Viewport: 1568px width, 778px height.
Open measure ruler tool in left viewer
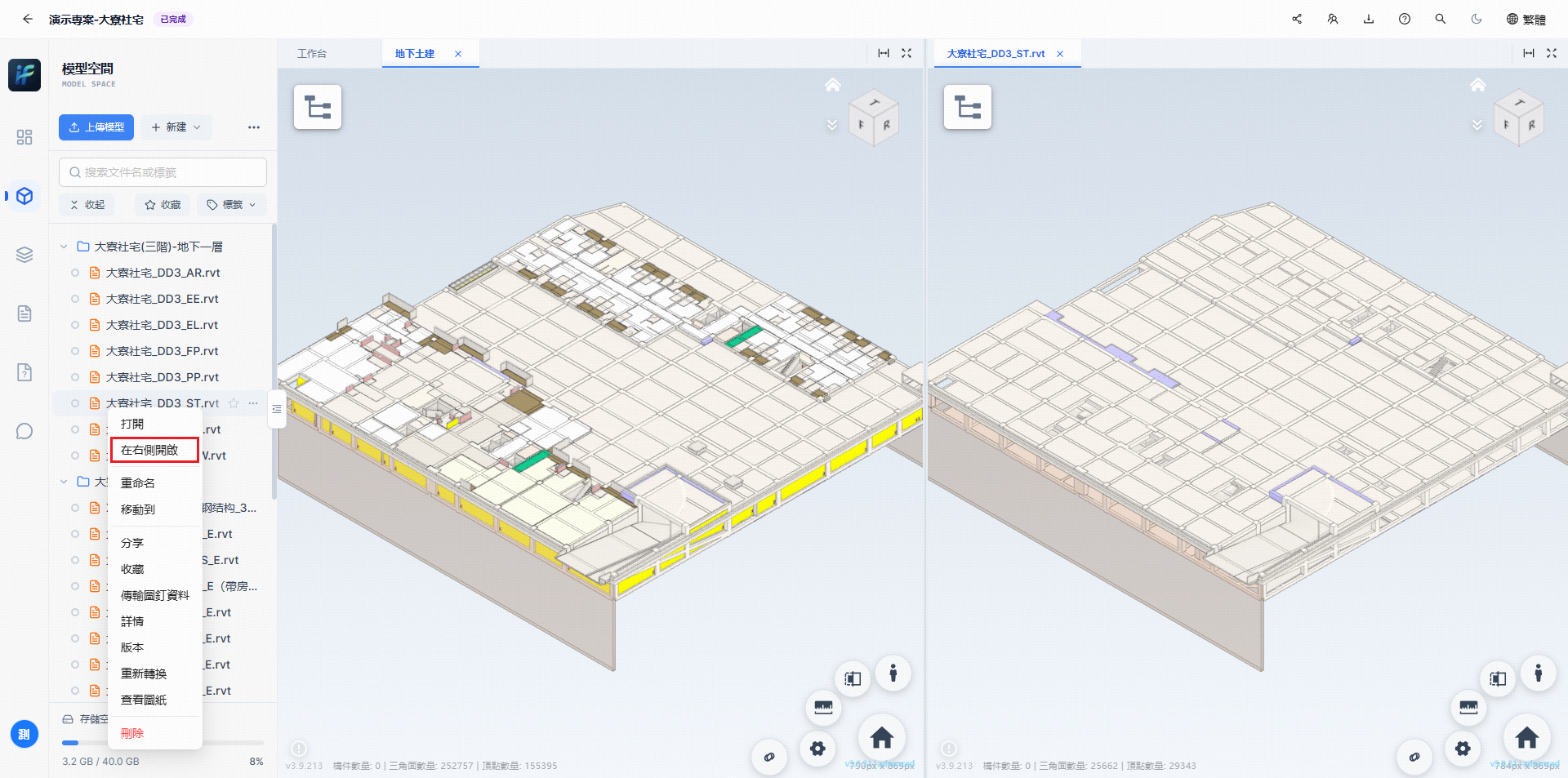click(x=823, y=707)
